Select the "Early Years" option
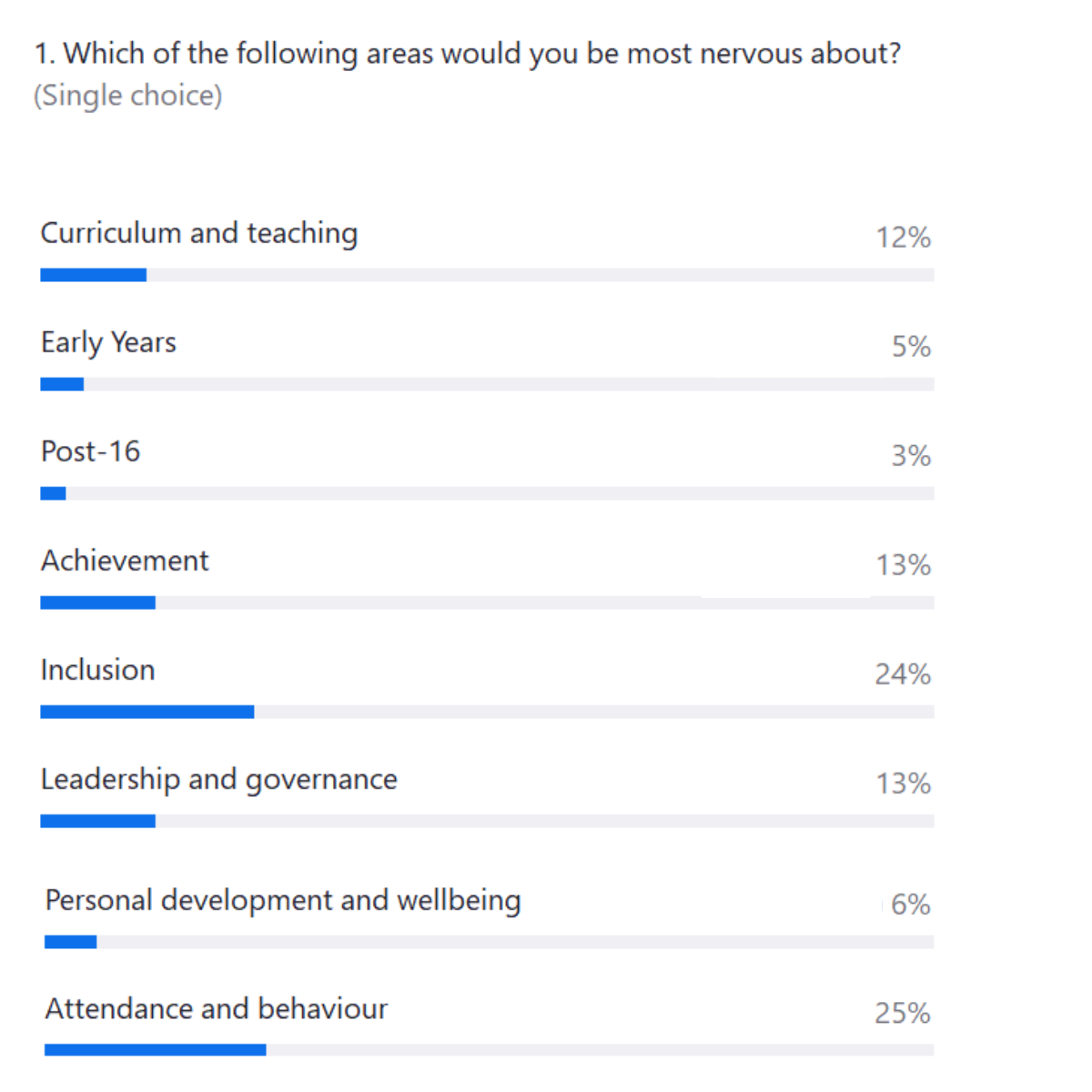1092x1092 pixels. tap(108, 343)
